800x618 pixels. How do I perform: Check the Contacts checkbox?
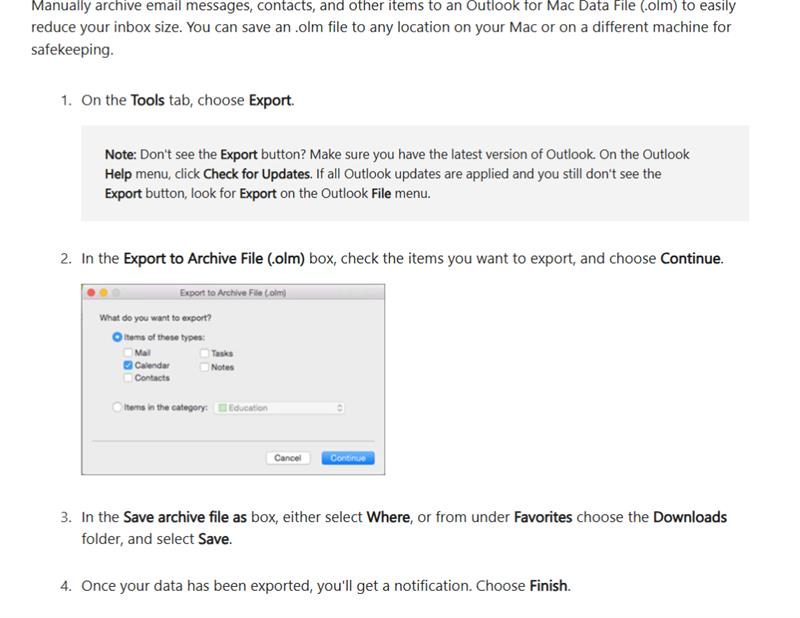pyautogui.click(x=128, y=378)
